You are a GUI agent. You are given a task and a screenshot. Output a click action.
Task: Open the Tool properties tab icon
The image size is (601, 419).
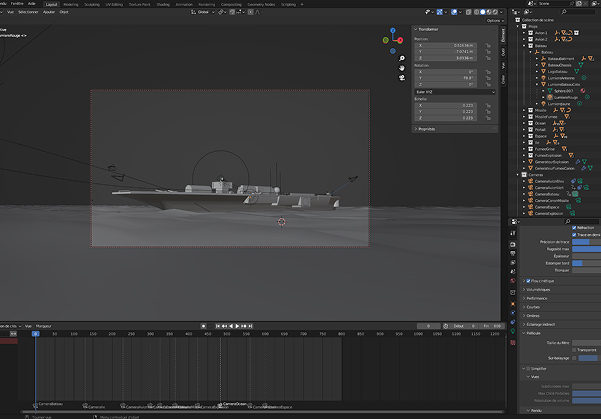(513, 233)
